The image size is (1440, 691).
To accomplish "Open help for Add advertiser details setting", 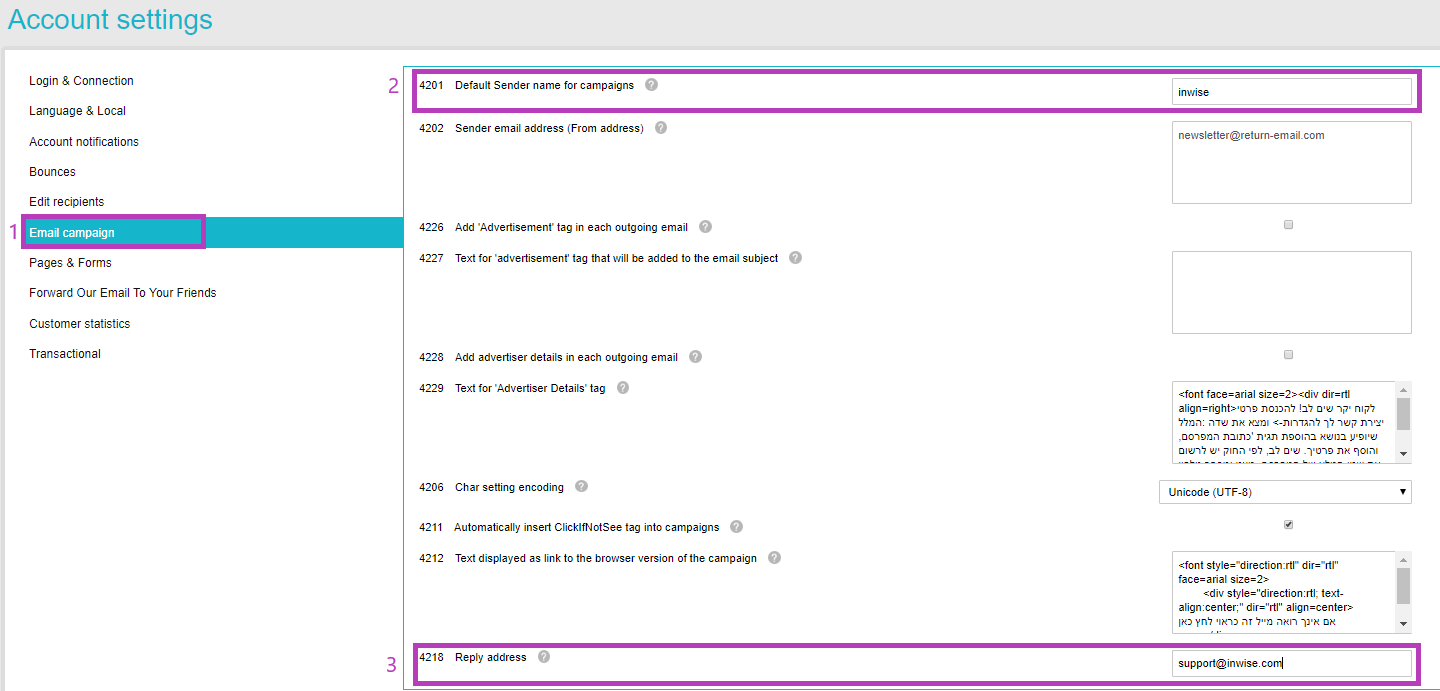I will pyautogui.click(x=695, y=357).
